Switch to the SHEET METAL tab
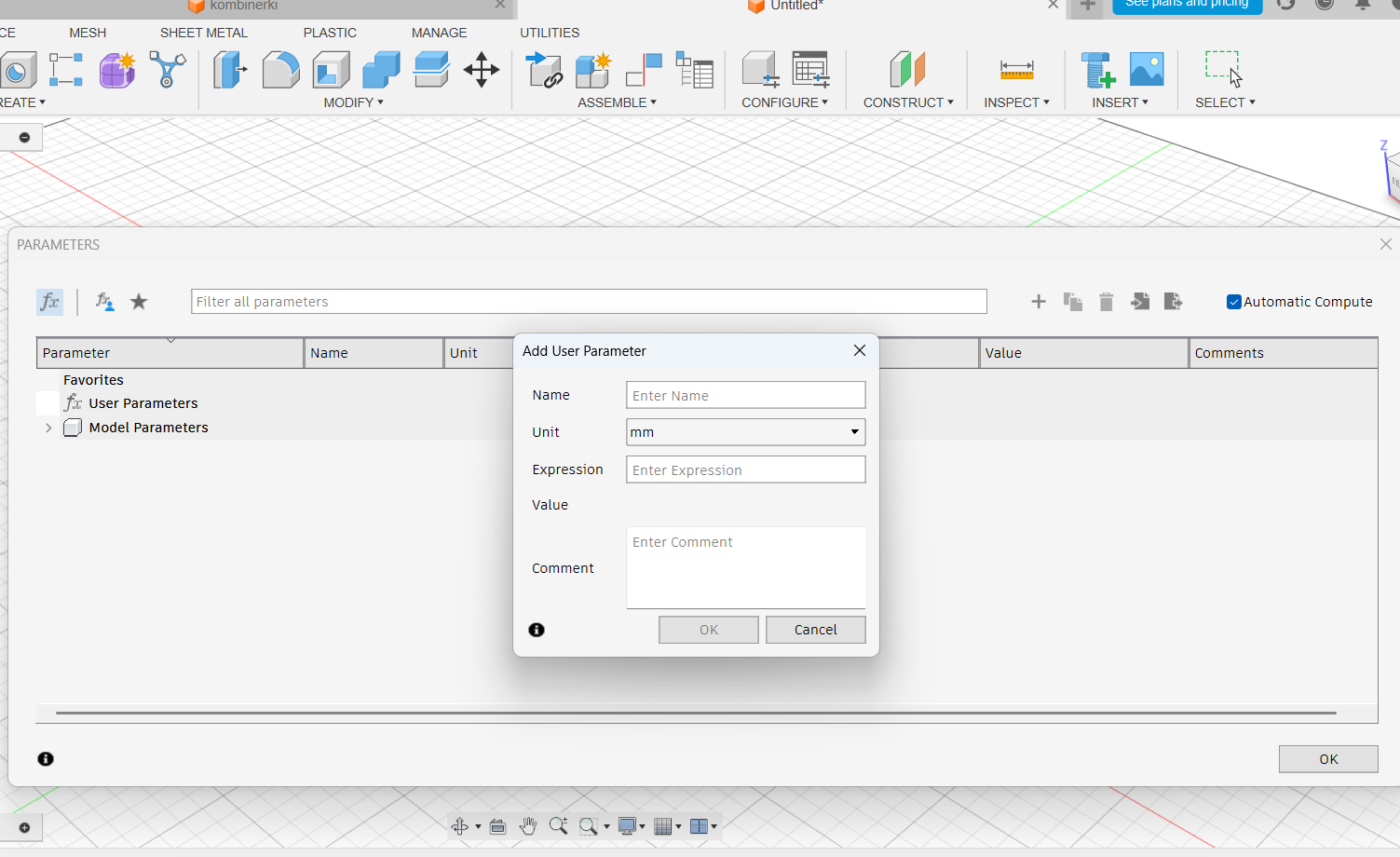Screen dimensions: 1400x857 [x=203, y=33]
